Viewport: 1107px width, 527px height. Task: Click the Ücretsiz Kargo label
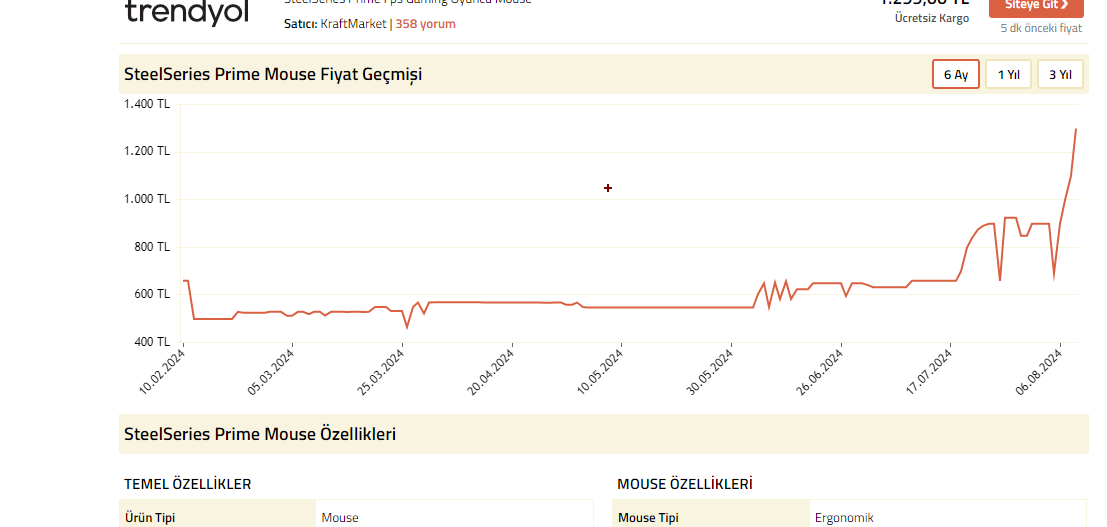[931, 18]
